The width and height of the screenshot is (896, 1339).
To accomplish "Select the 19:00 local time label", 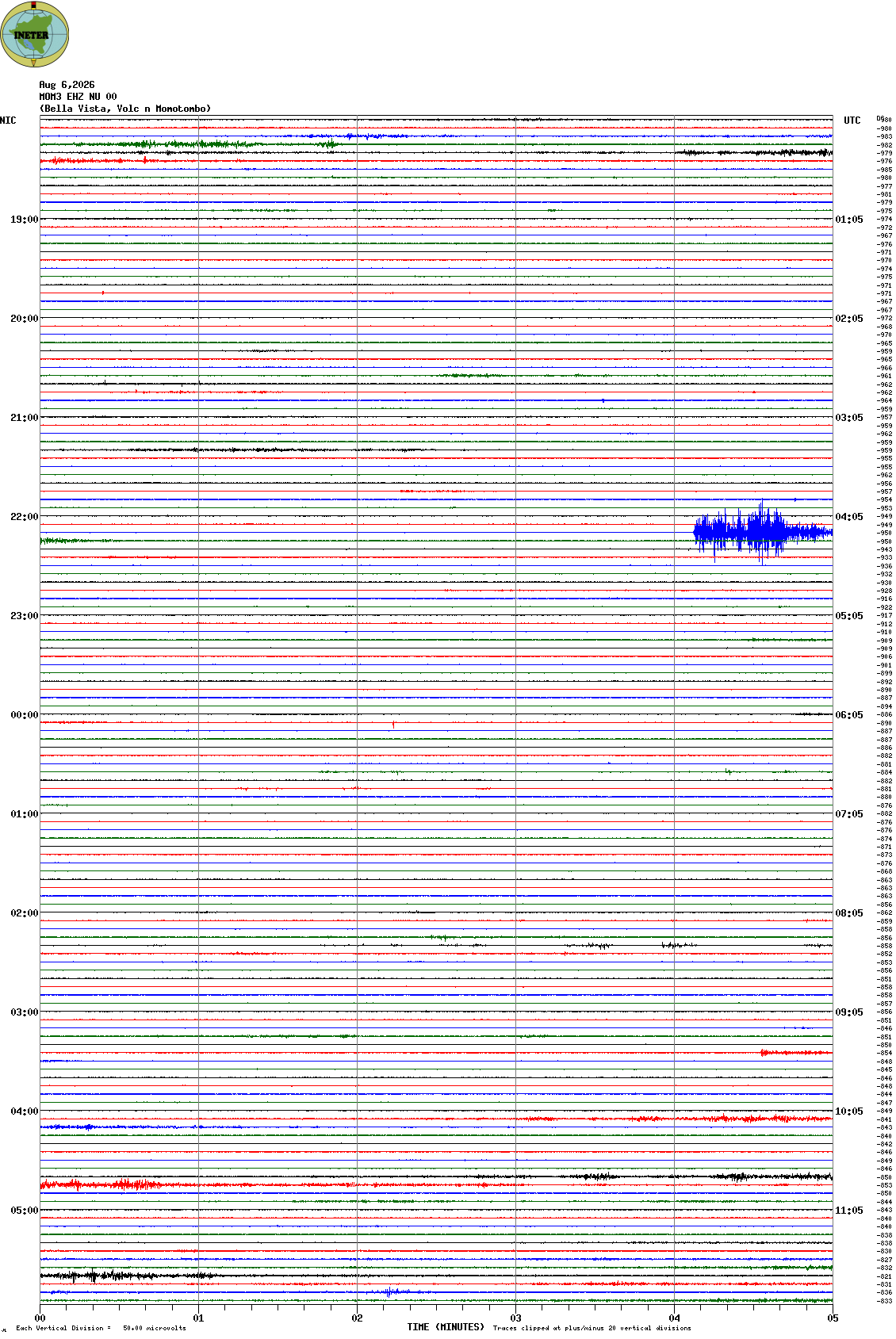I will click(x=24, y=220).
